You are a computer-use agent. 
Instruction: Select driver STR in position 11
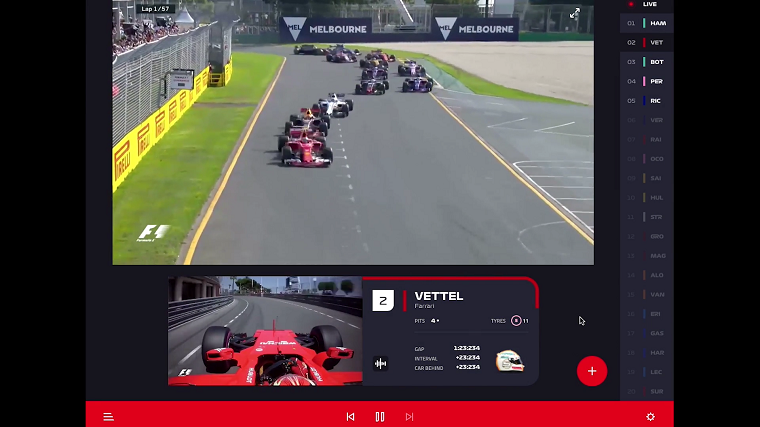[x=647, y=217]
